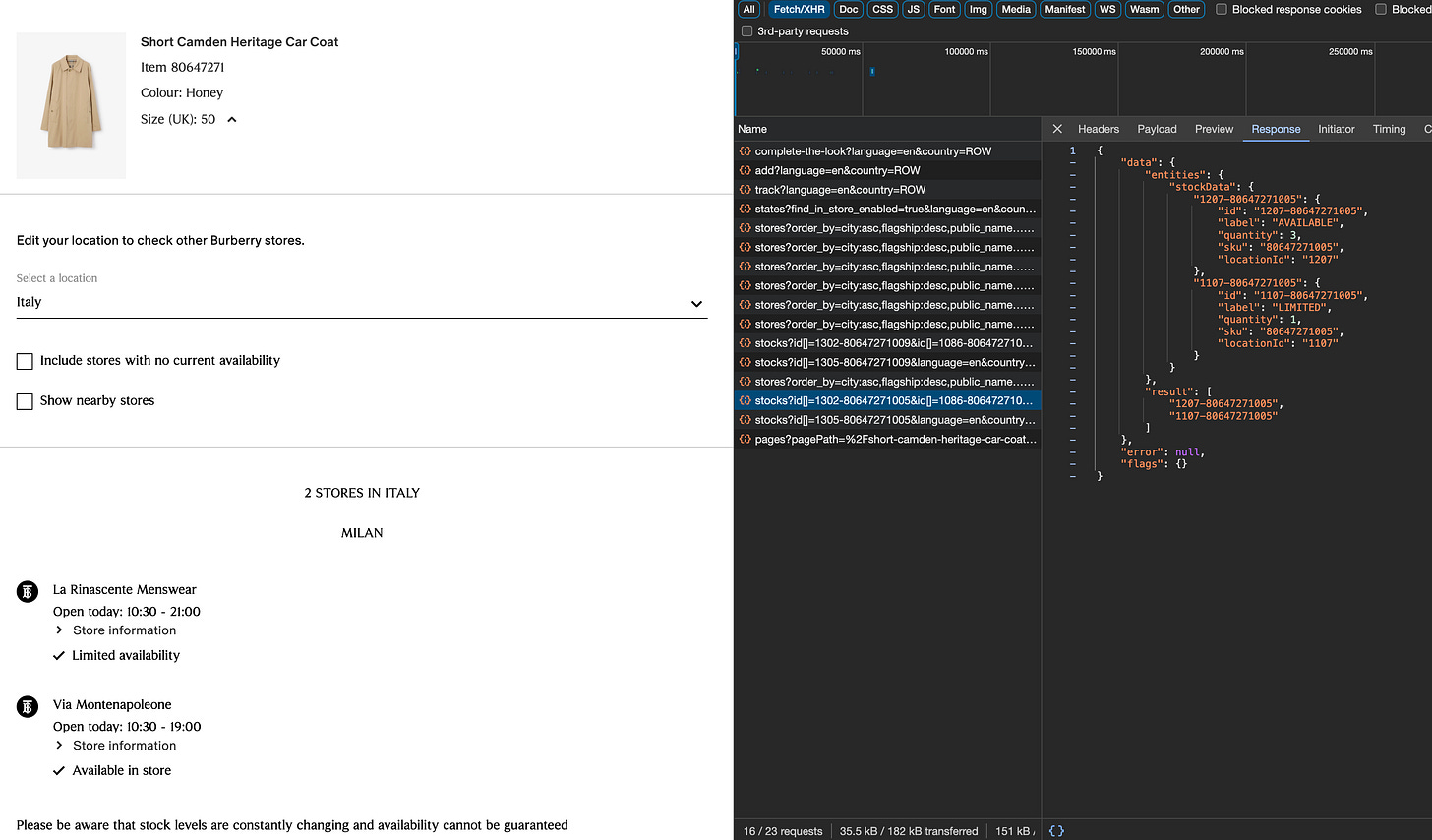Open the Italy location dropdown
Screen dimensions: 1432x840
[362, 303]
